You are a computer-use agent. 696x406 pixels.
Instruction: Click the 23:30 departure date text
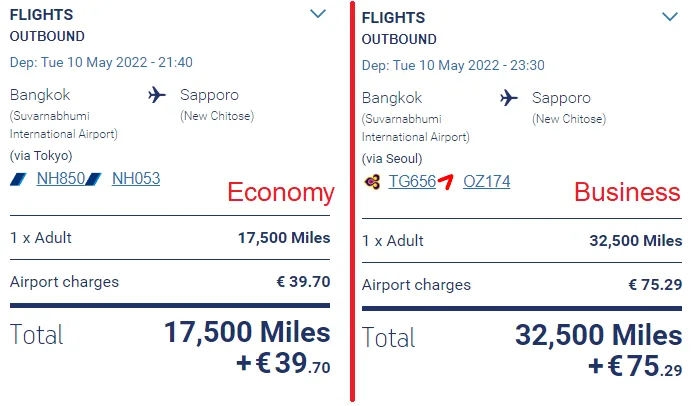click(x=453, y=65)
